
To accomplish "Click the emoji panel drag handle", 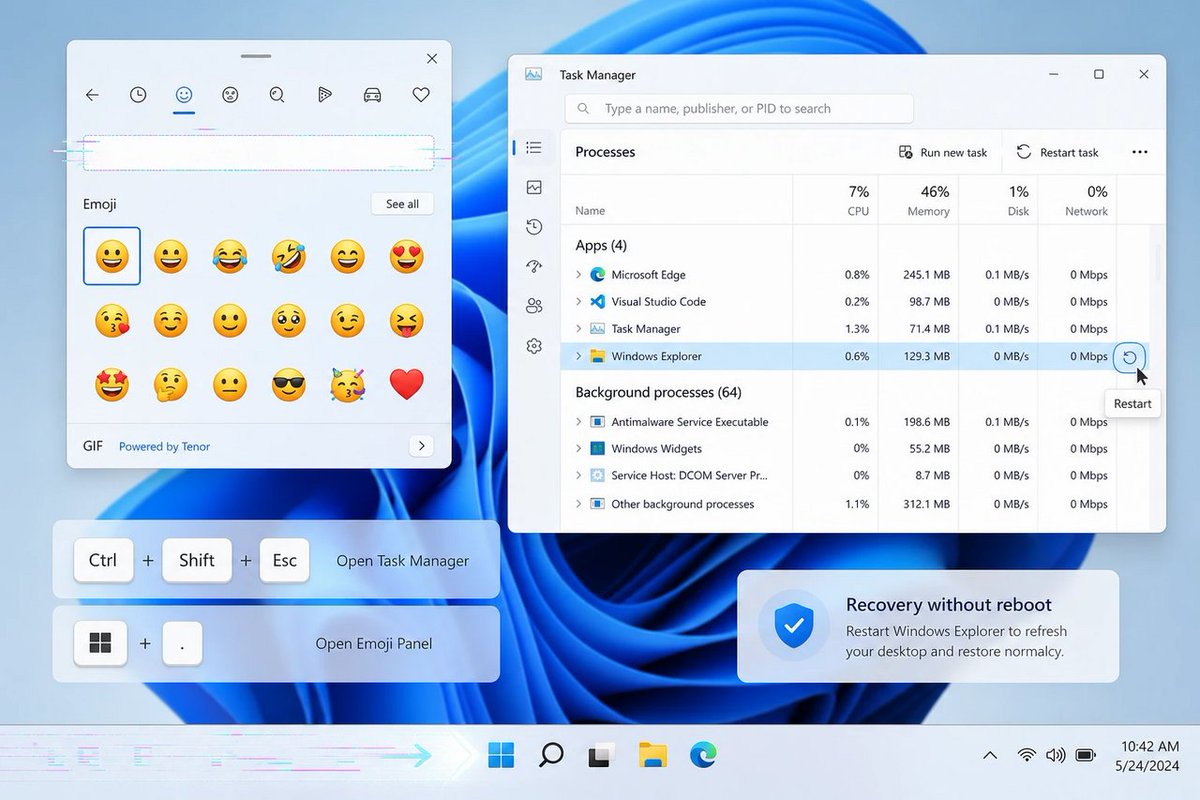I will coord(256,56).
